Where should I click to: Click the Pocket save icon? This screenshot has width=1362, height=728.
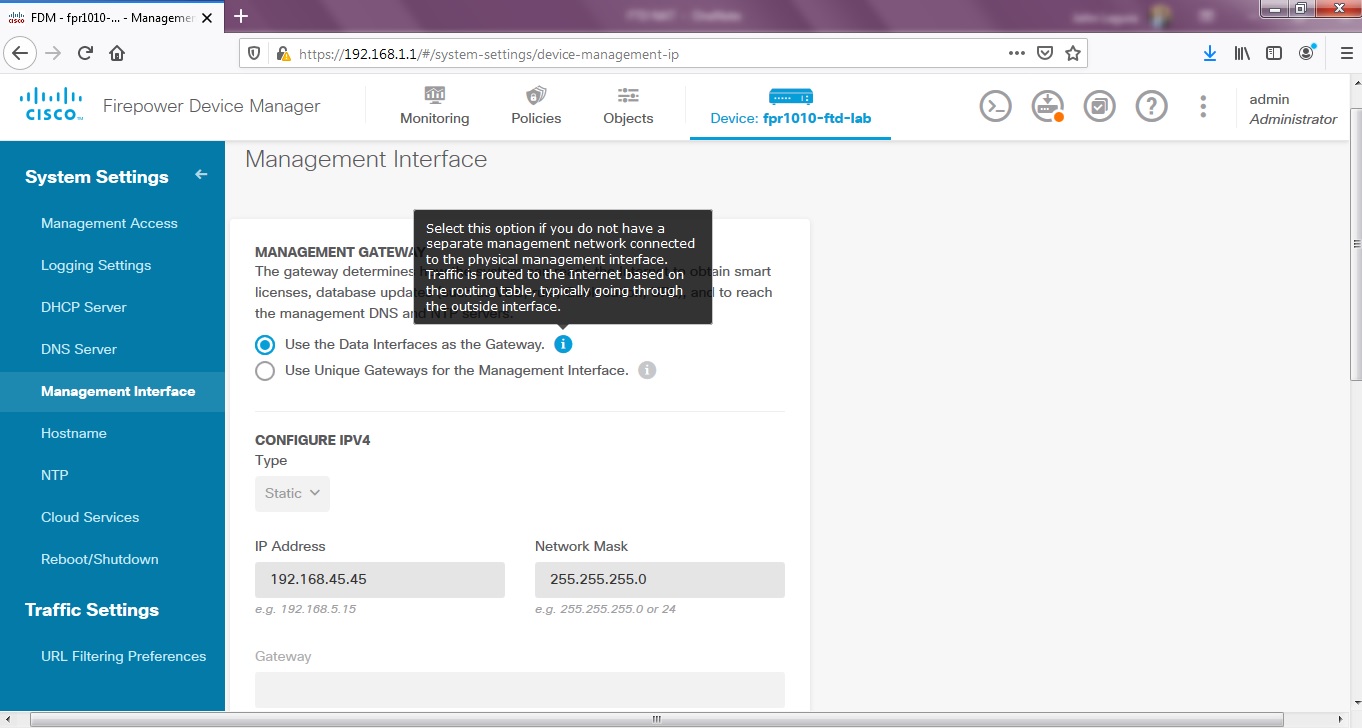click(1045, 54)
